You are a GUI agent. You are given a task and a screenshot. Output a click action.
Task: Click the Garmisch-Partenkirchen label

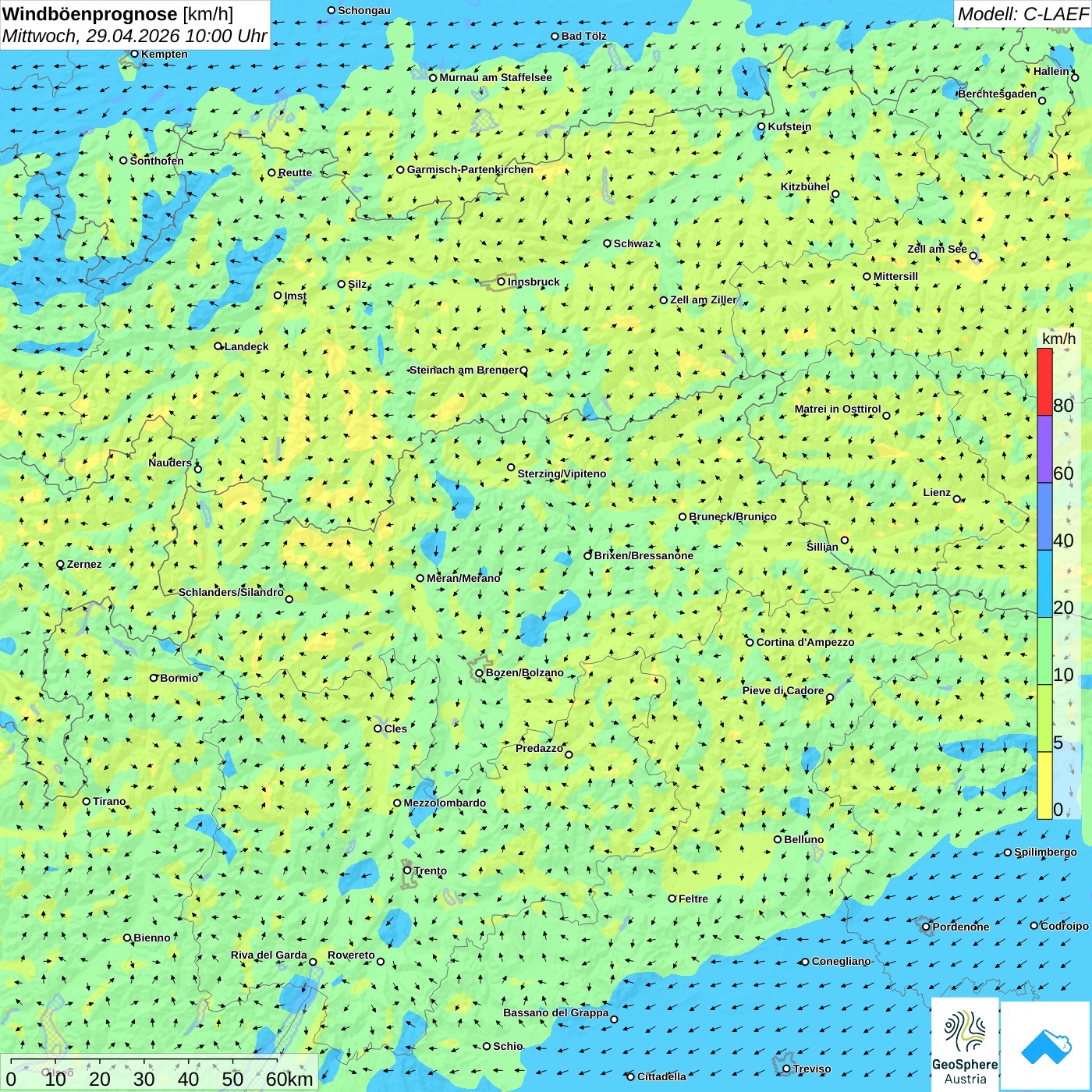click(x=470, y=169)
